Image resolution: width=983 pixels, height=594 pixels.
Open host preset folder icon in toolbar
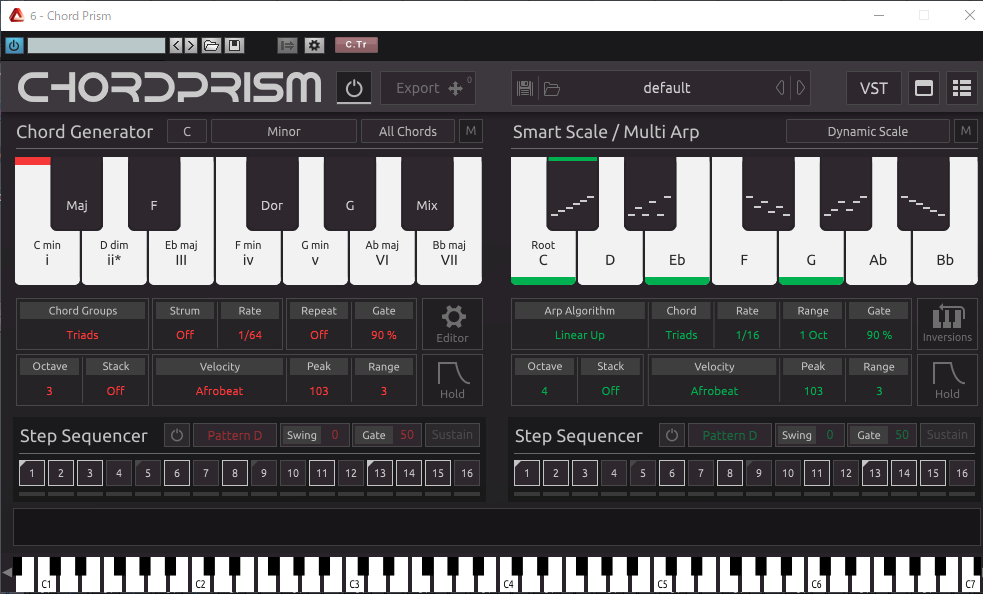(x=211, y=45)
